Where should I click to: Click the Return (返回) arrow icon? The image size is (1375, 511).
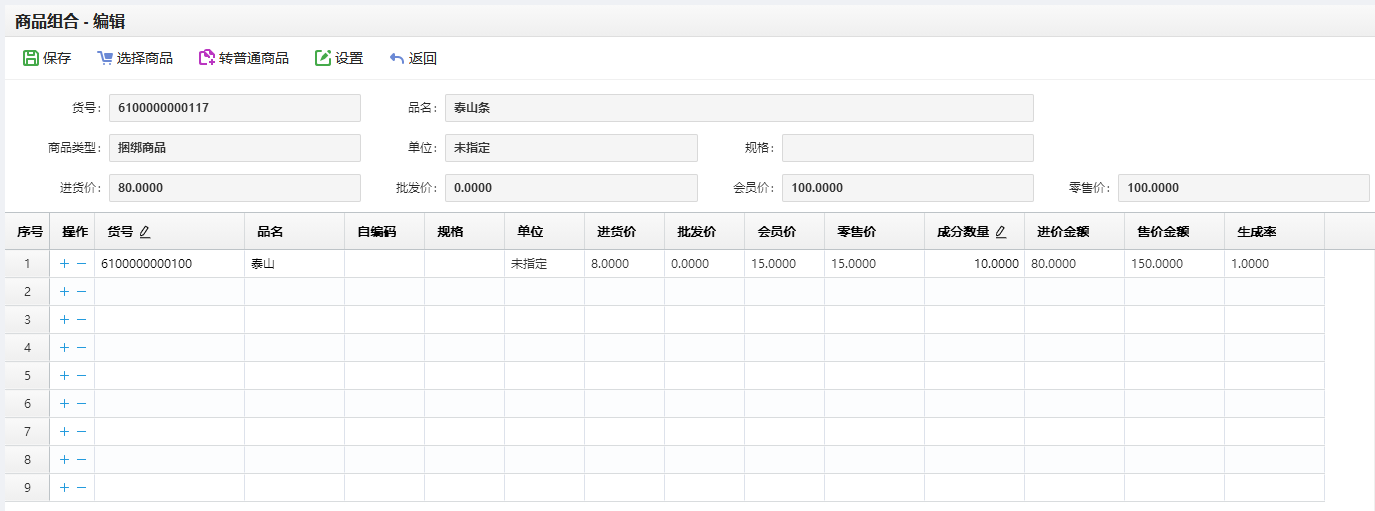point(397,58)
